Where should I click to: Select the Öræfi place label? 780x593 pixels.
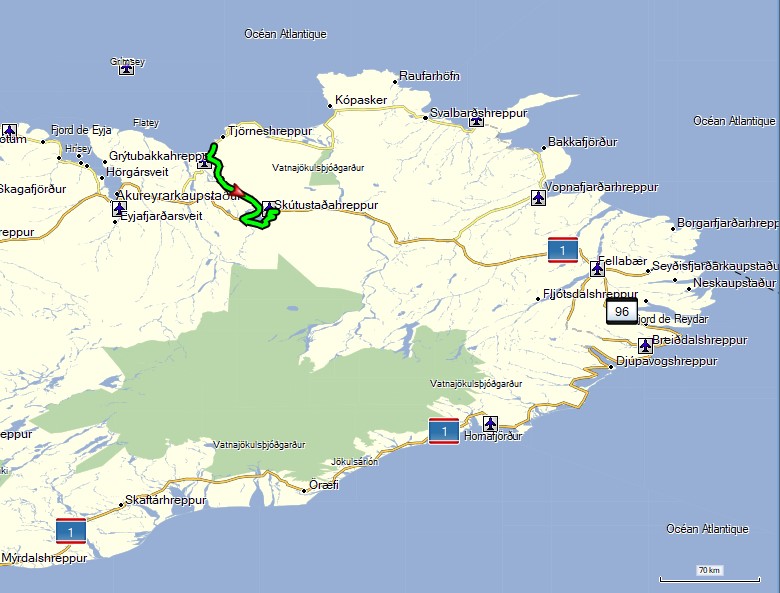point(324,484)
